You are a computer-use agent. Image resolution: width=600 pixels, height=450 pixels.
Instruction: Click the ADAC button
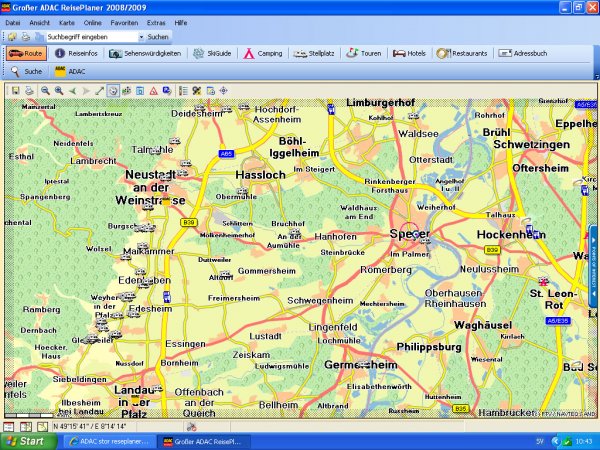click(71, 72)
